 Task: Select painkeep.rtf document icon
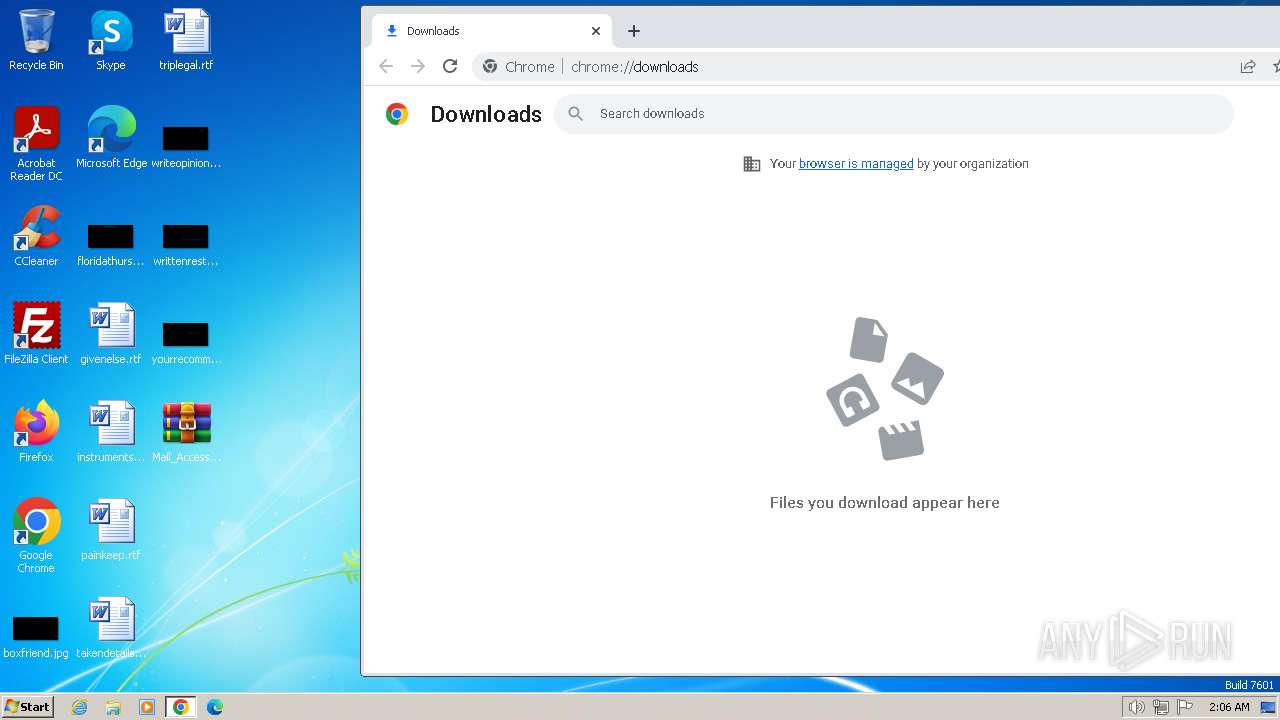111,530
